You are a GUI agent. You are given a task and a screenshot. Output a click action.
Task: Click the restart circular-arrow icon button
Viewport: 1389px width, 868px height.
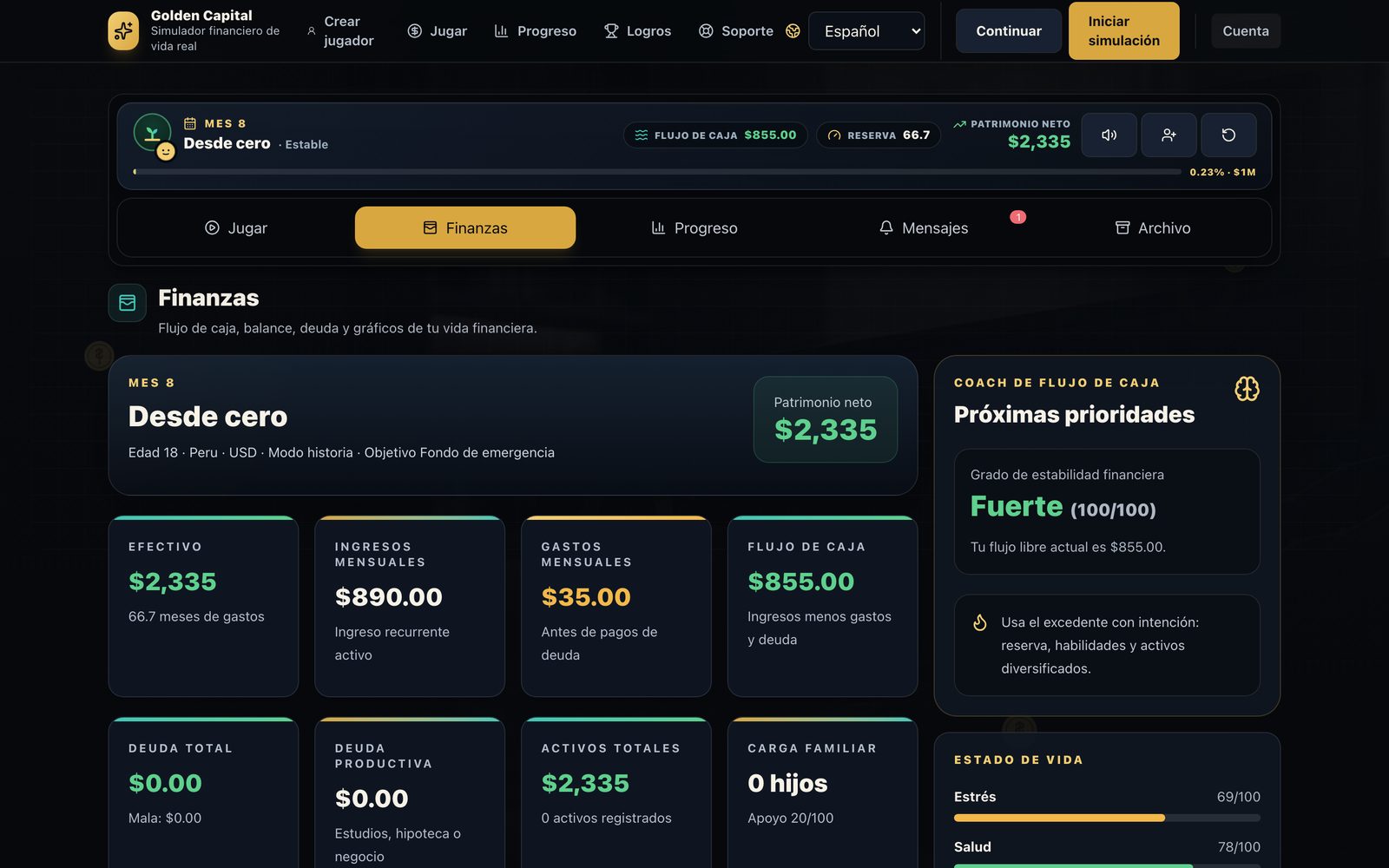pos(1228,135)
